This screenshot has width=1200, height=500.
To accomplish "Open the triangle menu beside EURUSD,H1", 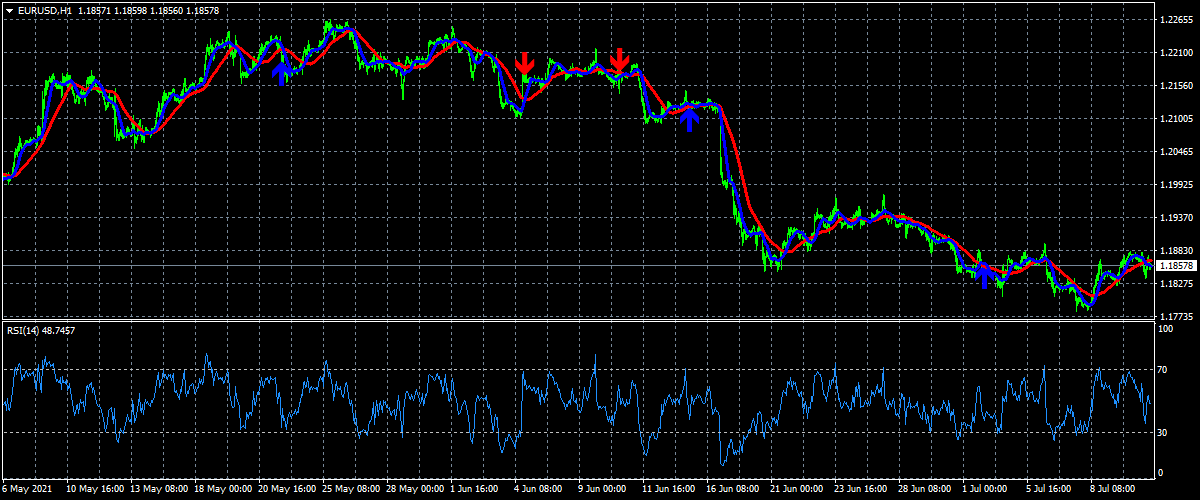I will (9, 10).
